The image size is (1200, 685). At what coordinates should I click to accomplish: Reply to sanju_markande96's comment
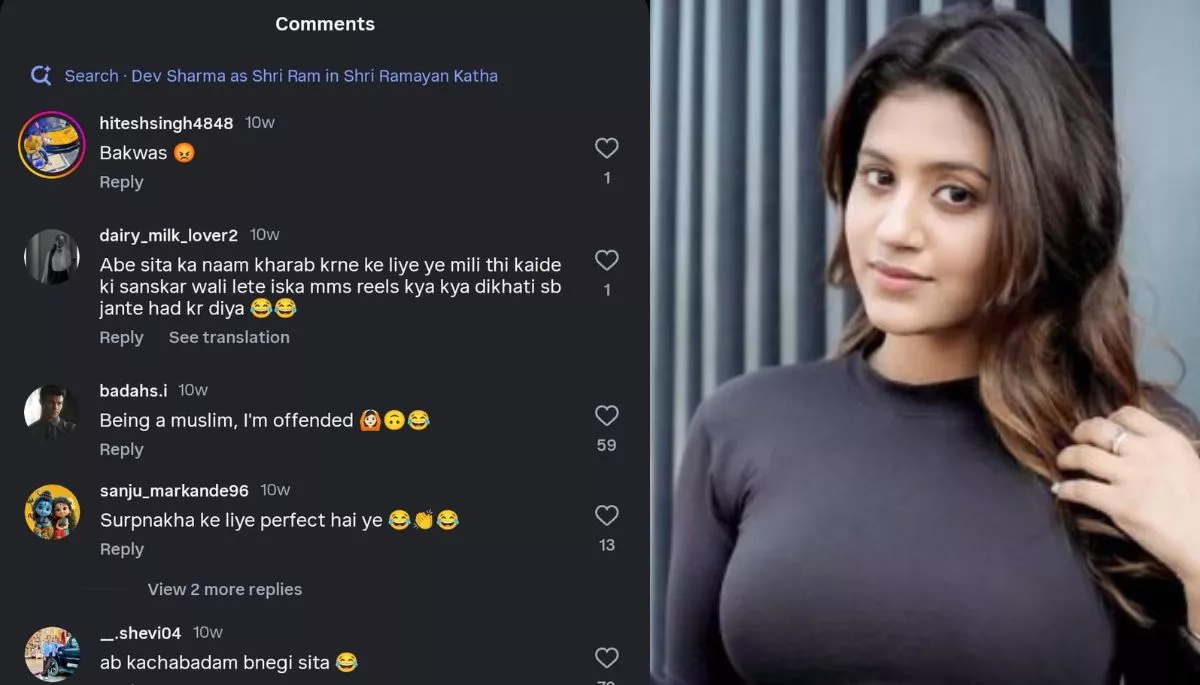point(121,549)
